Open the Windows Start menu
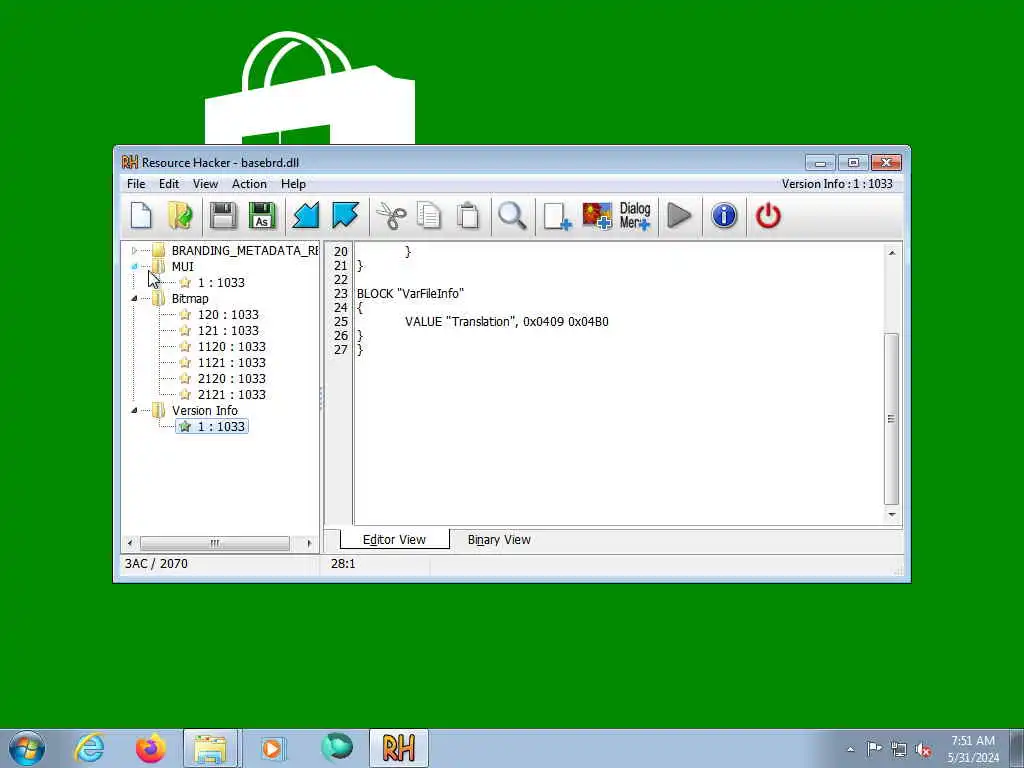Viewport: 1024px width, 768px height. click(x=27, y=748)
